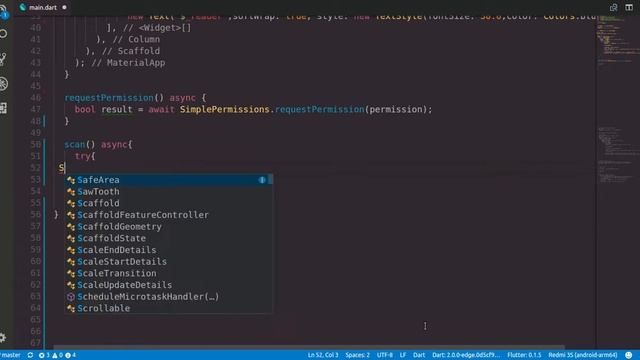The image size is (640, 360).
Task: Show info for SafeArea suggestion
Action: [x=262, y=180]
